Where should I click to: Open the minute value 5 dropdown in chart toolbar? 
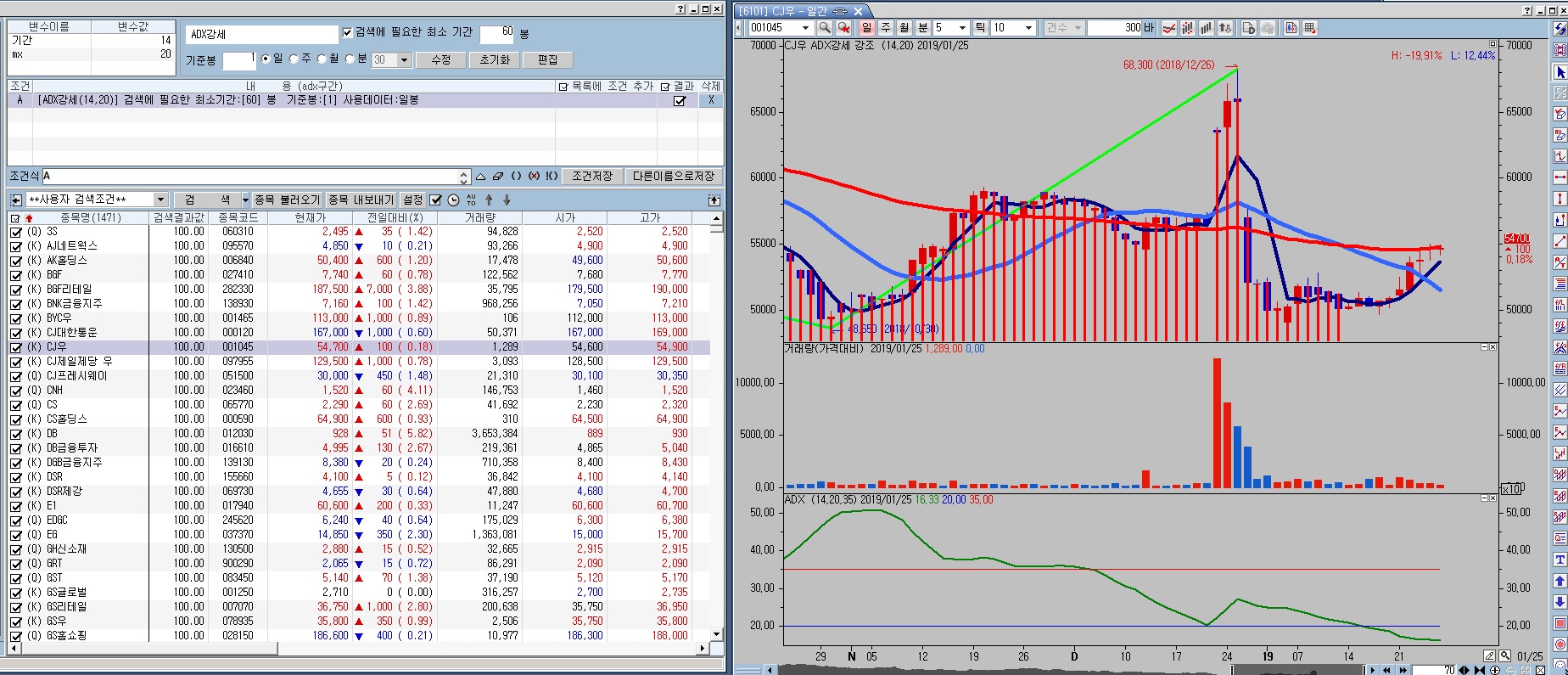click(962, 28)
